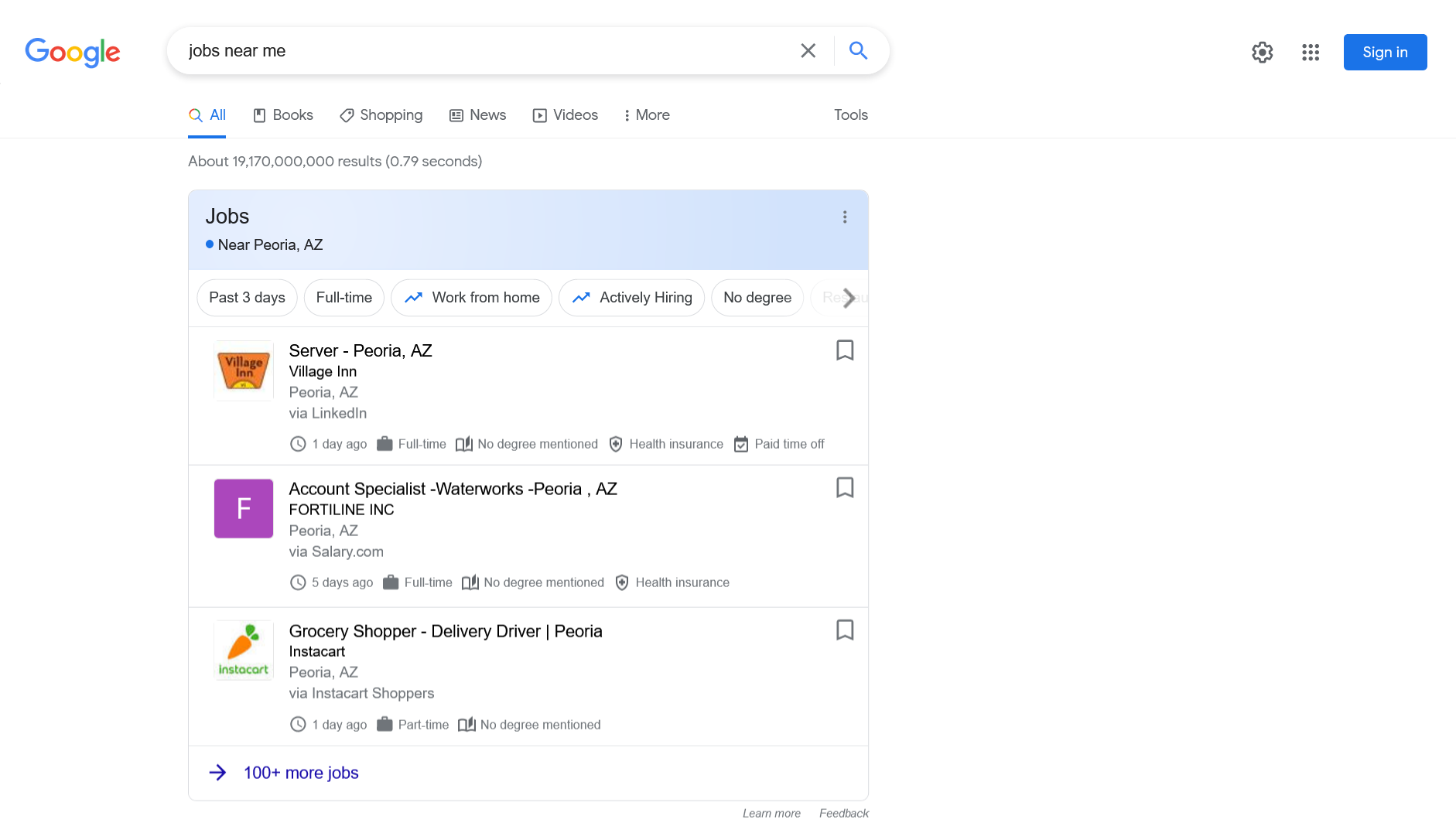Activate the No degree filter chip
This screenshot has width=1456, height=840.
tap(757, 298)
